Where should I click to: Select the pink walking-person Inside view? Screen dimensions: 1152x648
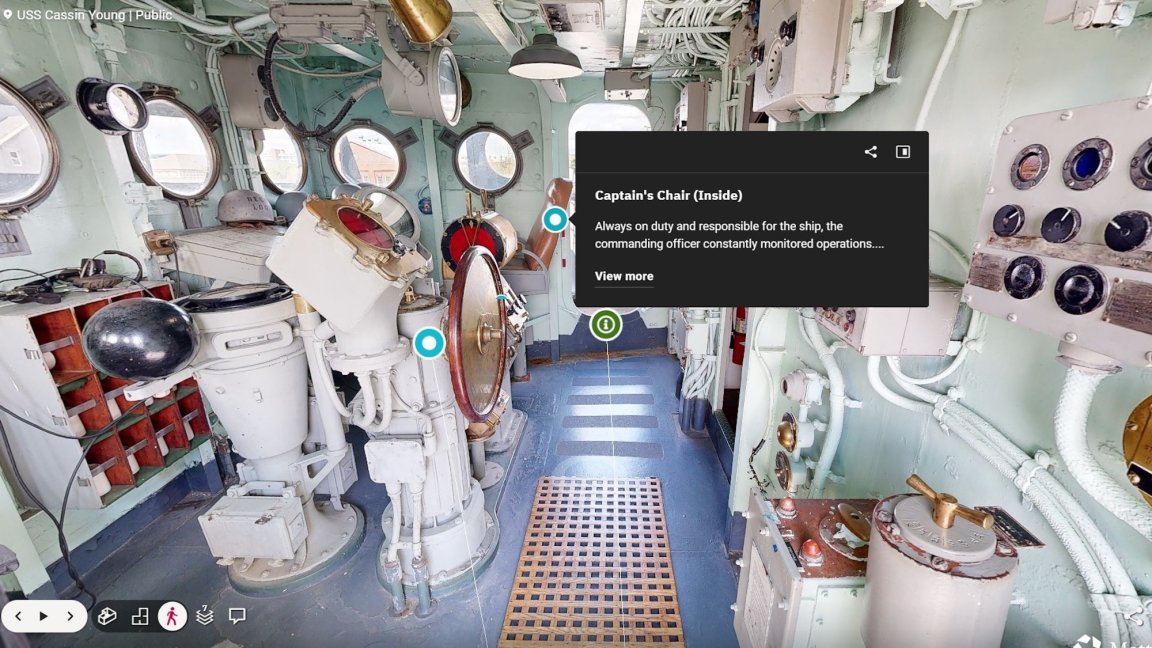[x=172, y=616]
